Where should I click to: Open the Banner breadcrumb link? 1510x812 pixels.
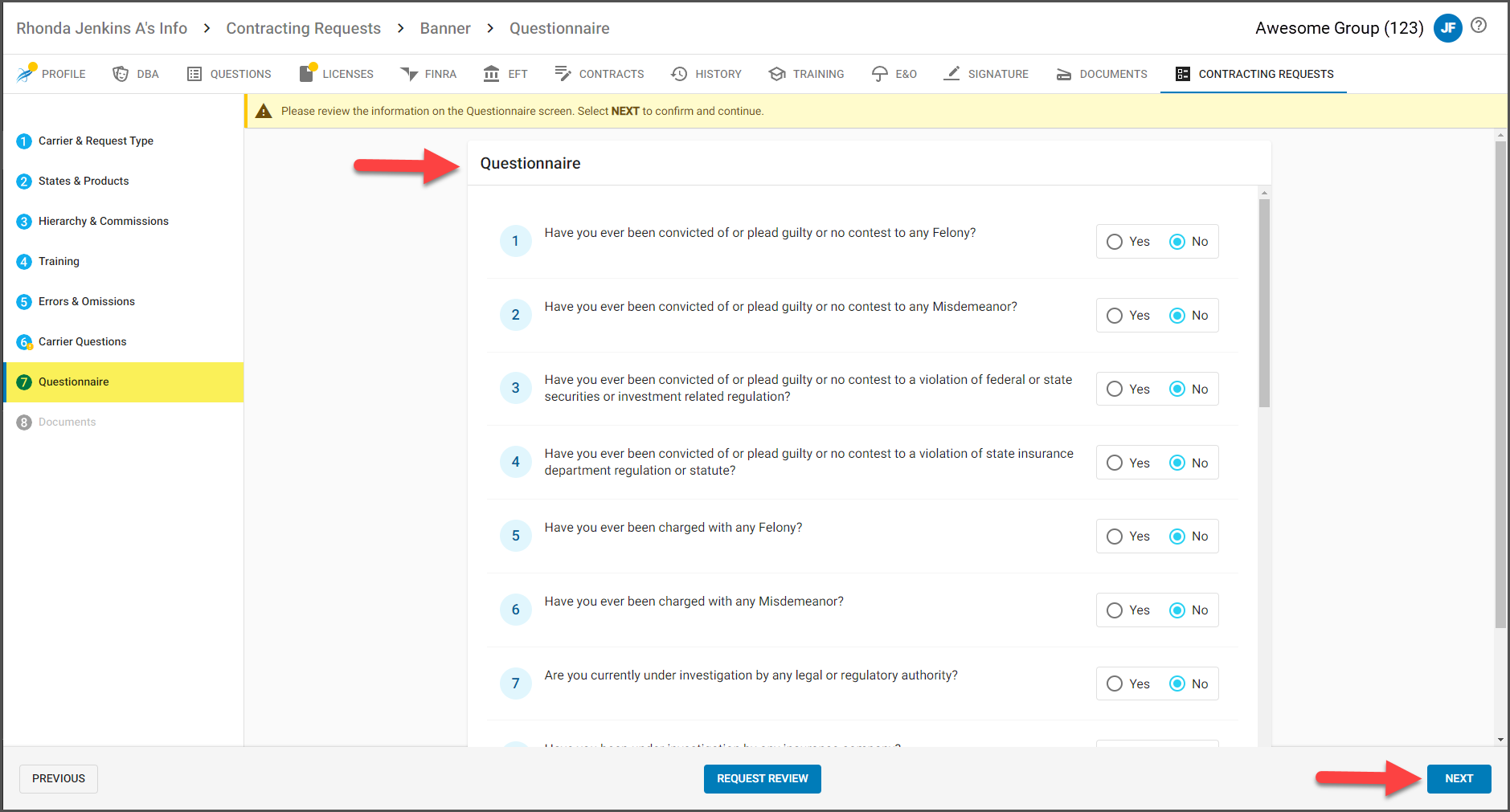(x=445, y=28)
